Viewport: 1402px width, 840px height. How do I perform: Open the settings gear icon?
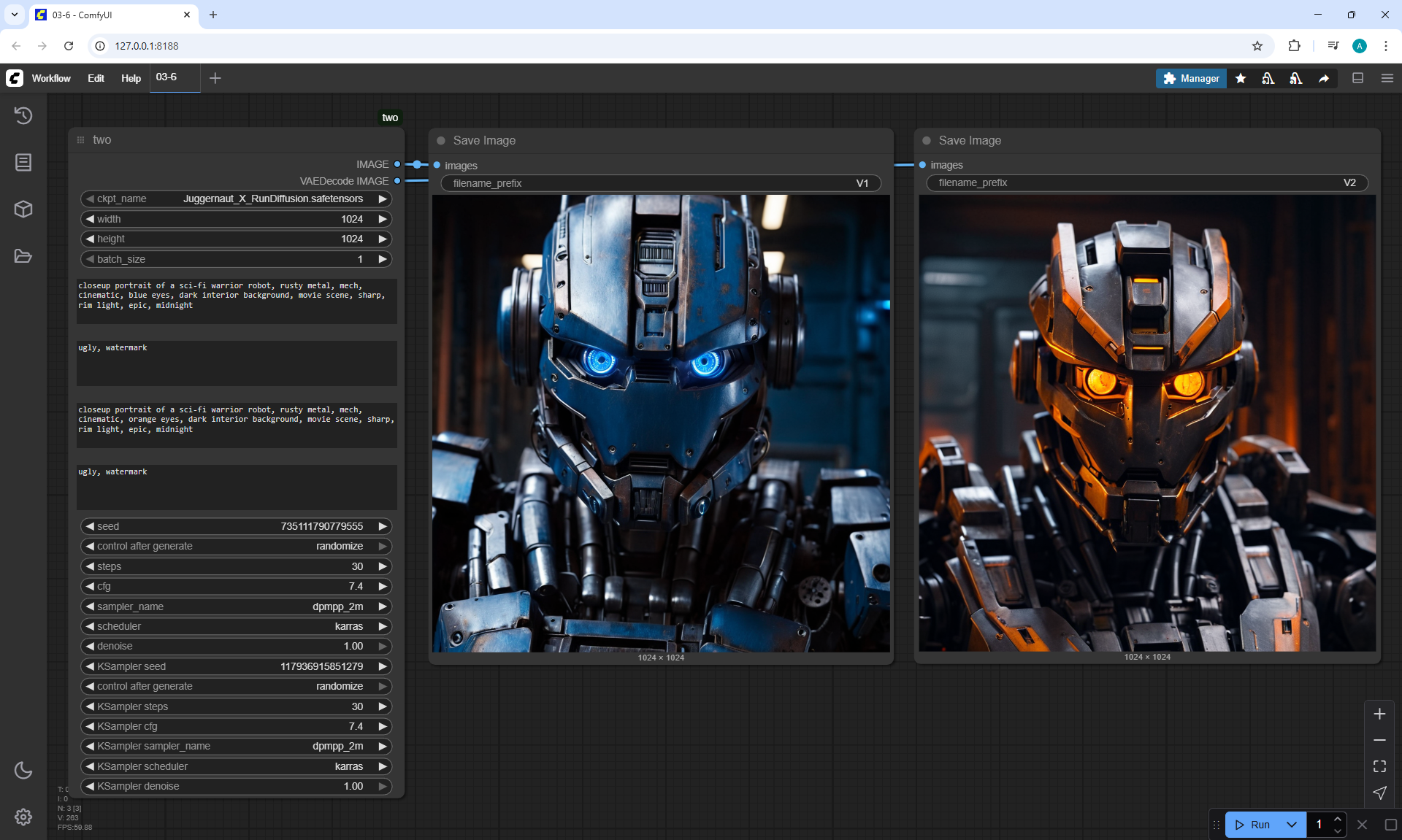click(23, 817)
